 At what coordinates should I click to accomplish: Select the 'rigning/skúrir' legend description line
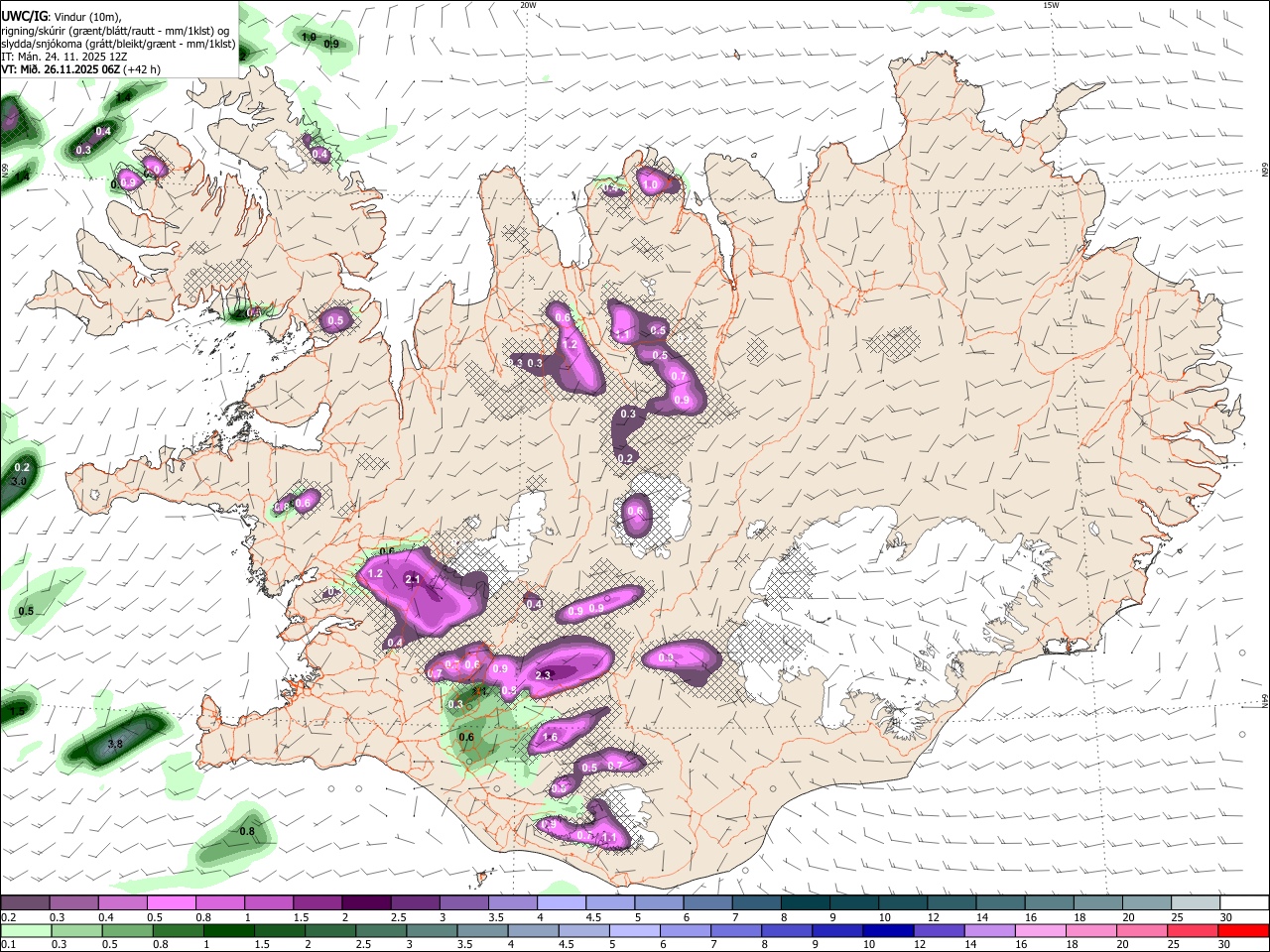pos(116,30)
